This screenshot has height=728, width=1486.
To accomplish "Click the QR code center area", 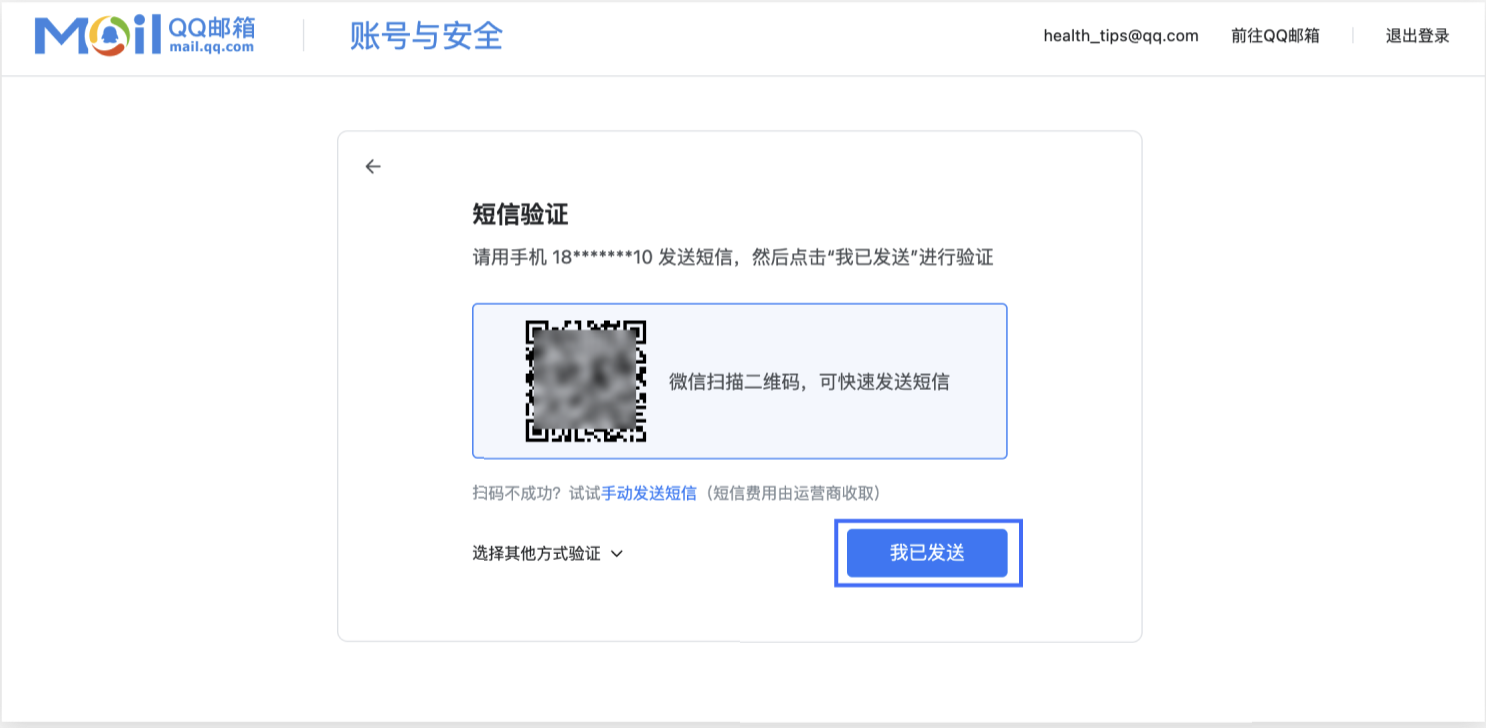I will click(585, 381).
